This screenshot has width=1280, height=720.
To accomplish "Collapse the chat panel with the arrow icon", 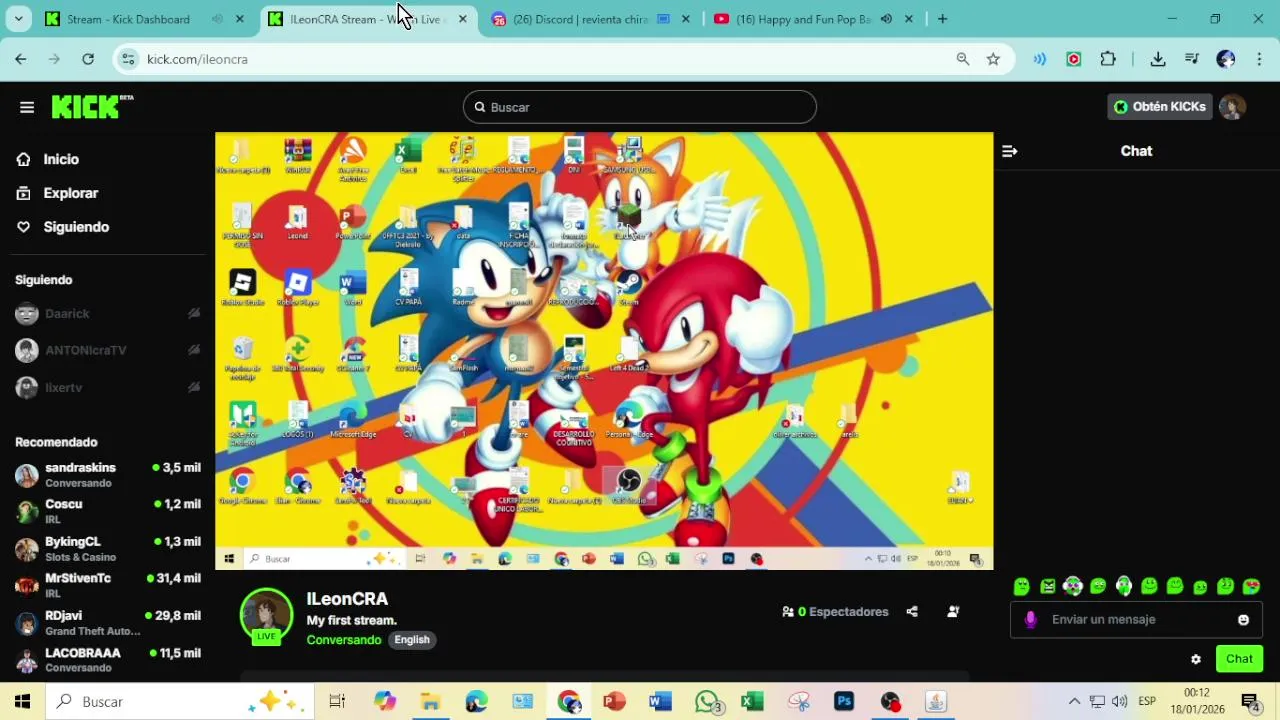I will click(x=1009, y=151).
